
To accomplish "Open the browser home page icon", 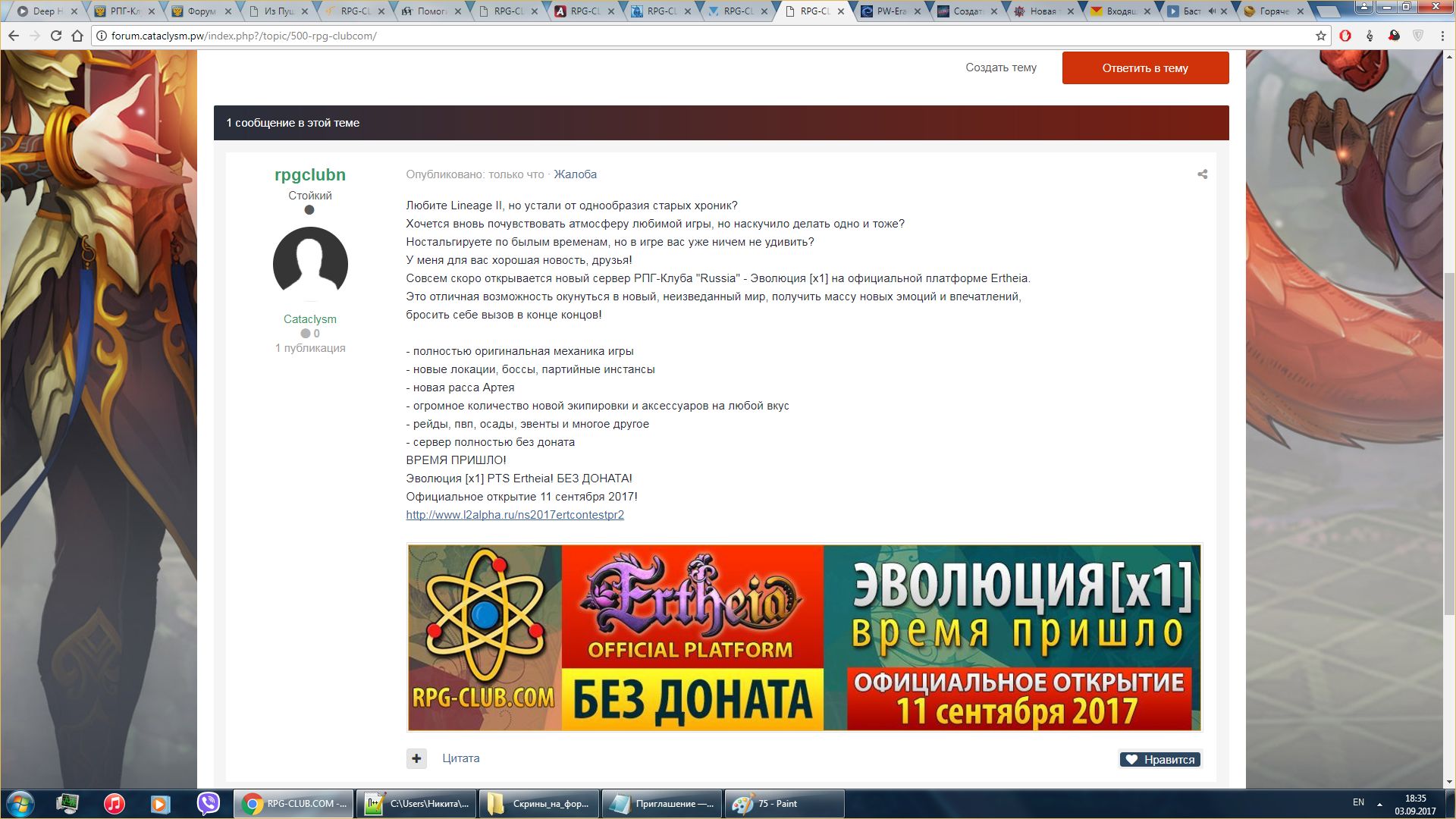I will coord(77,36).
